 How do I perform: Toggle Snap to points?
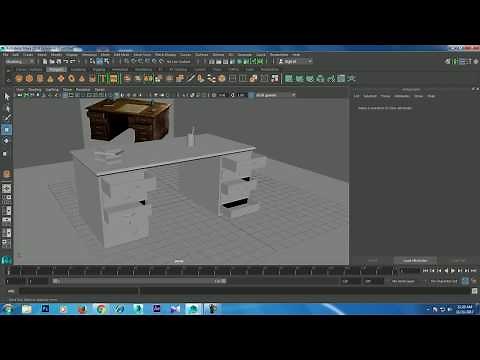[140, 61]
